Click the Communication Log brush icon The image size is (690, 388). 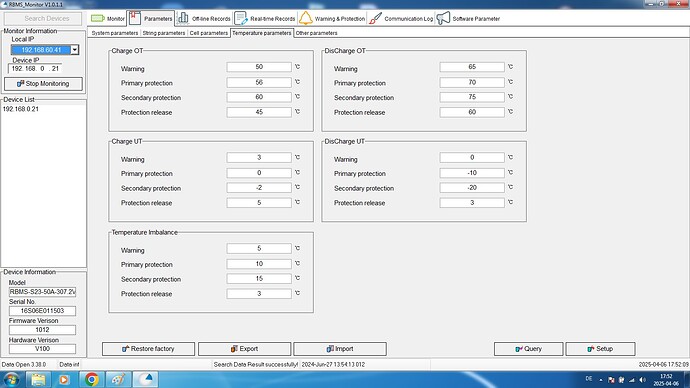coord(375,18)
